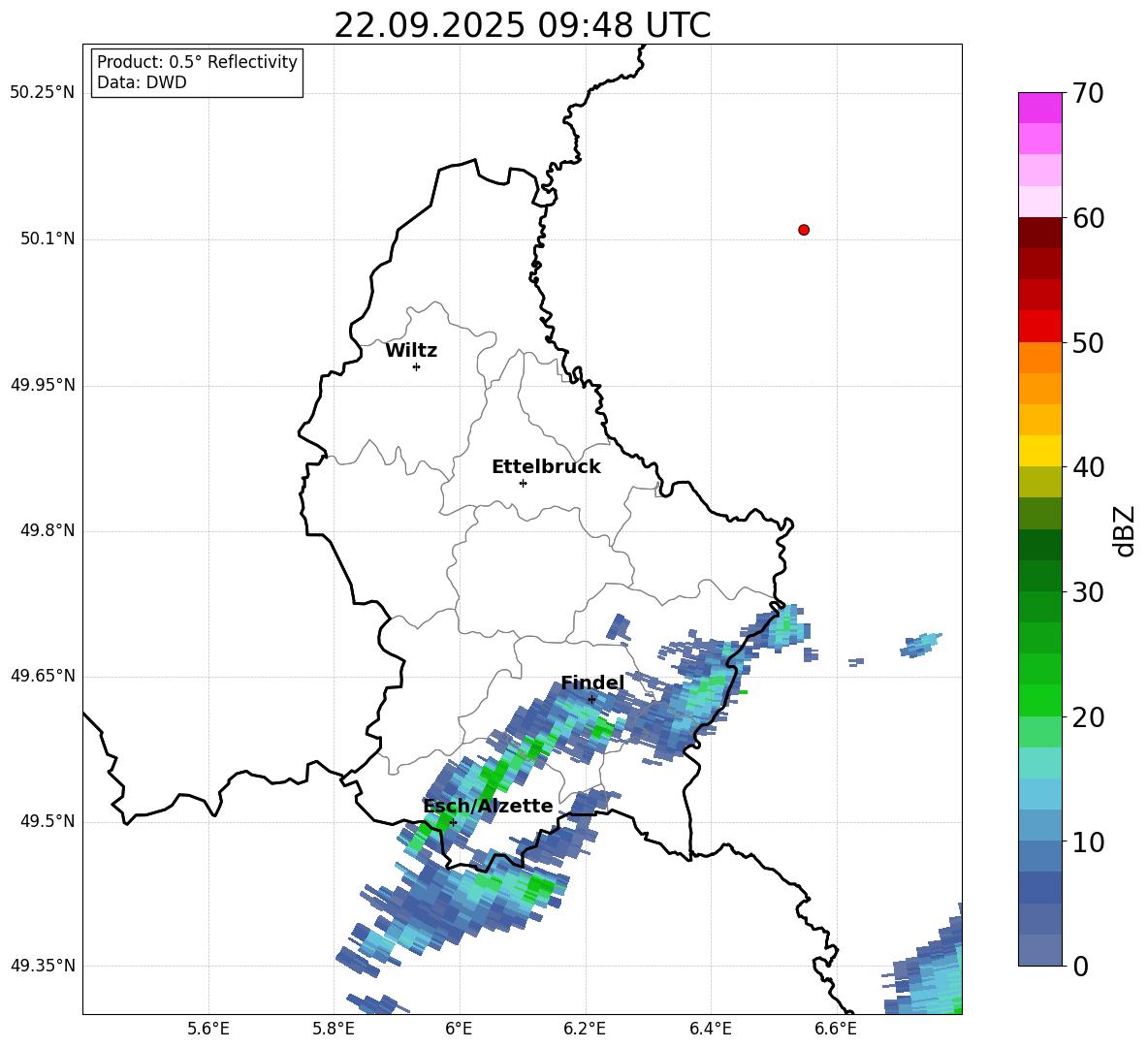The width and height of the screenshot is (1148, 1048).
Task: Click the dBZ colorbar axis label
Action: pos(1125,530)
